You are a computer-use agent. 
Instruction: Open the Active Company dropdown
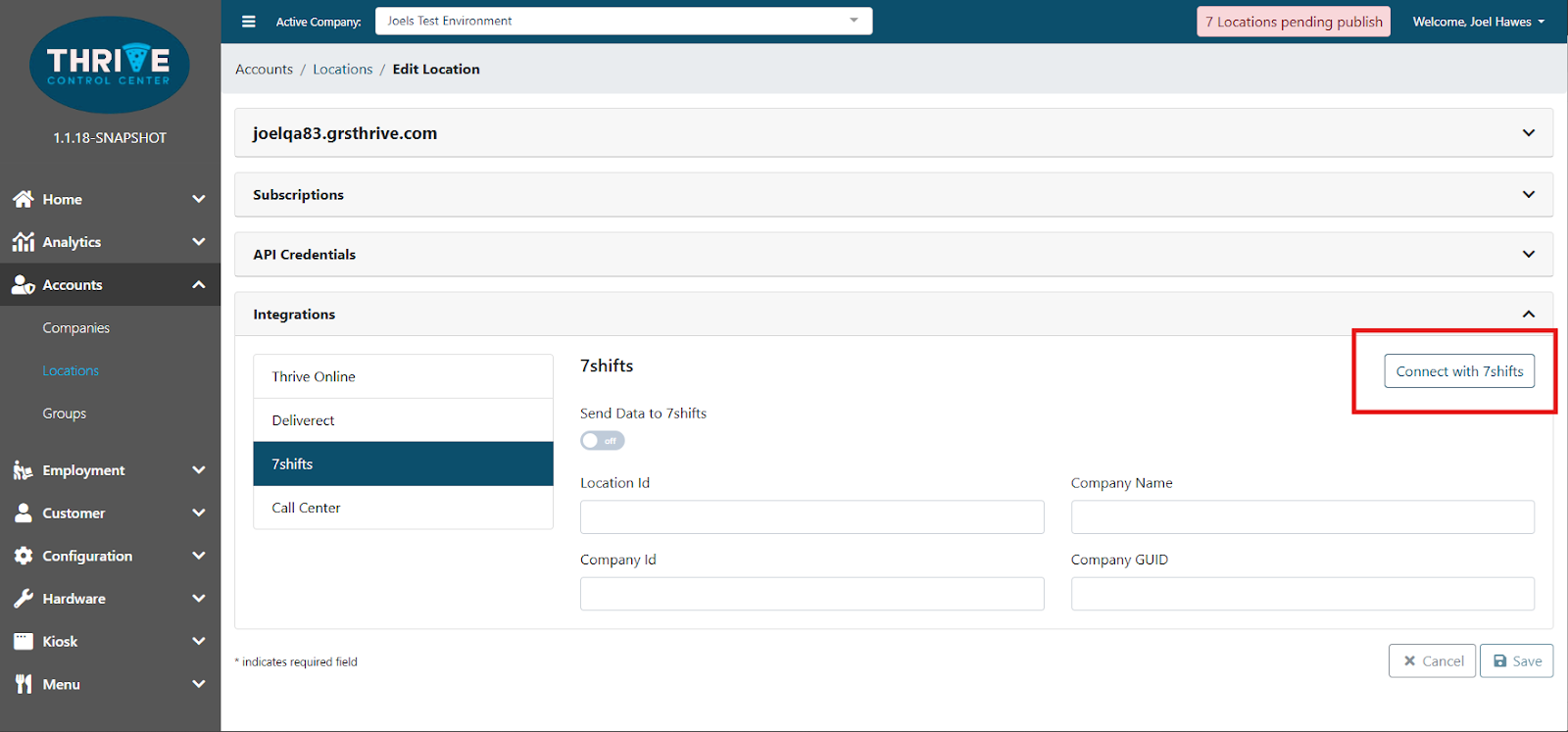click(x=623, y=21)
